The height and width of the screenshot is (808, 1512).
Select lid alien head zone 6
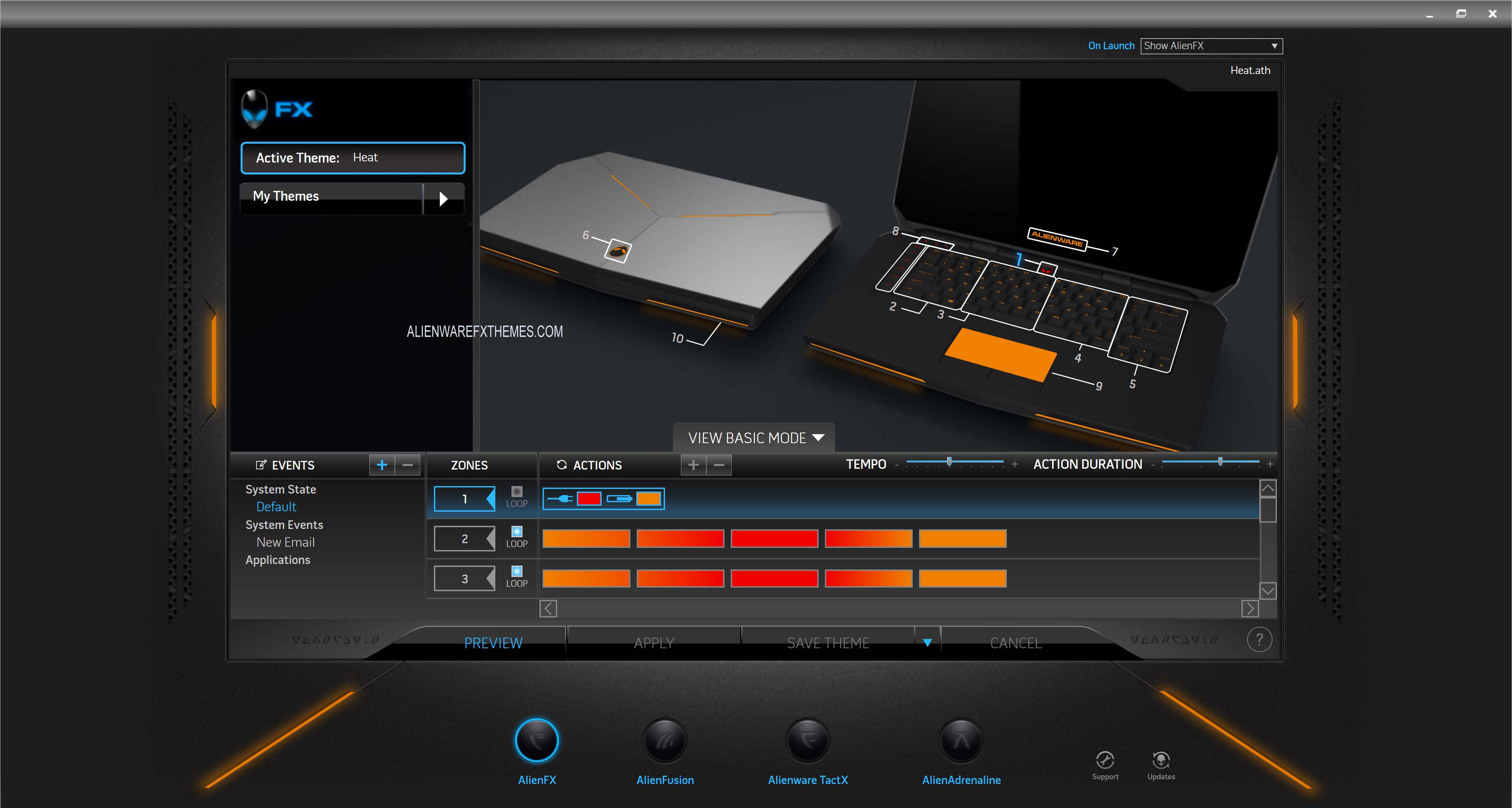(x=617, y=251)
